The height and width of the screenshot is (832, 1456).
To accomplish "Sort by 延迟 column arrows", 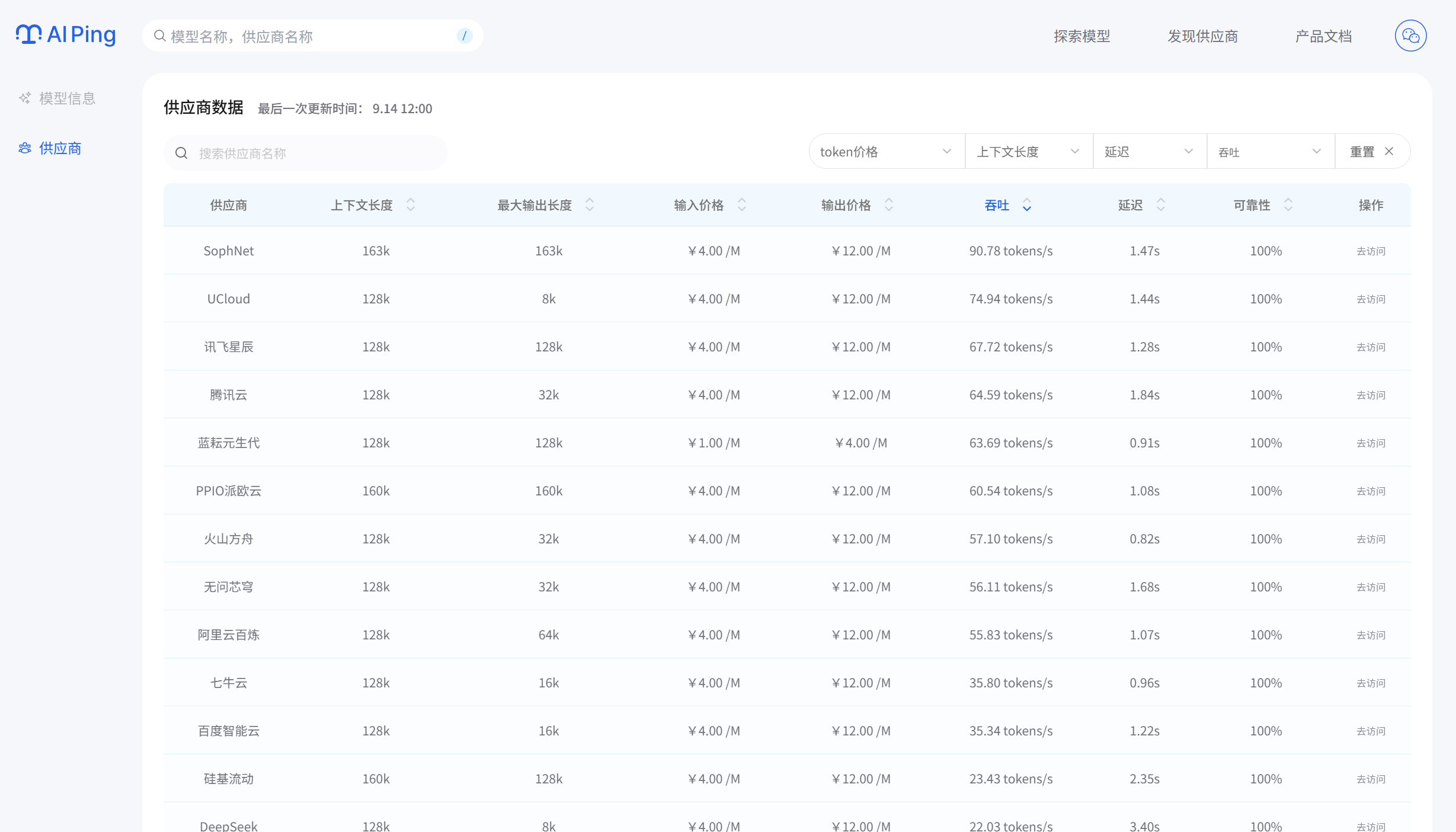I will (x=1161, y=205).
